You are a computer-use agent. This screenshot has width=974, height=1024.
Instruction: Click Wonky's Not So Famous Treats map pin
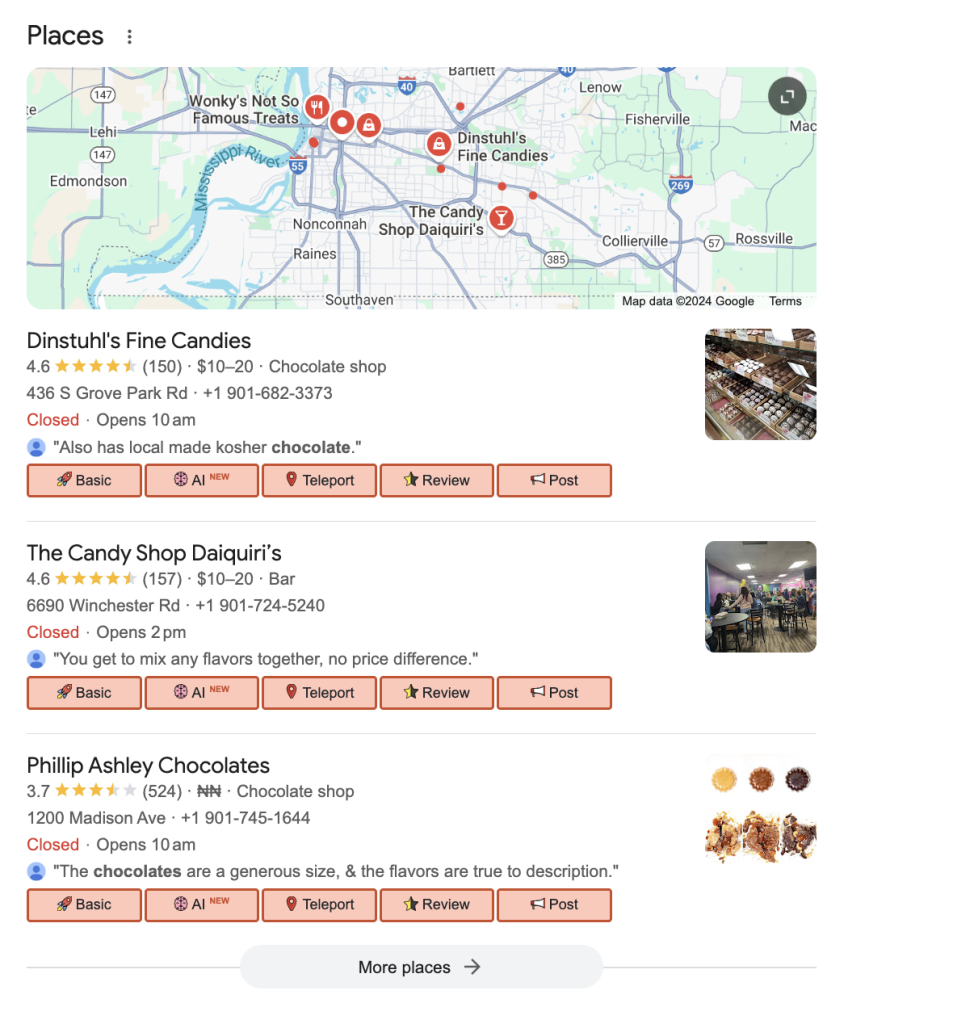[x=317, y=107]
